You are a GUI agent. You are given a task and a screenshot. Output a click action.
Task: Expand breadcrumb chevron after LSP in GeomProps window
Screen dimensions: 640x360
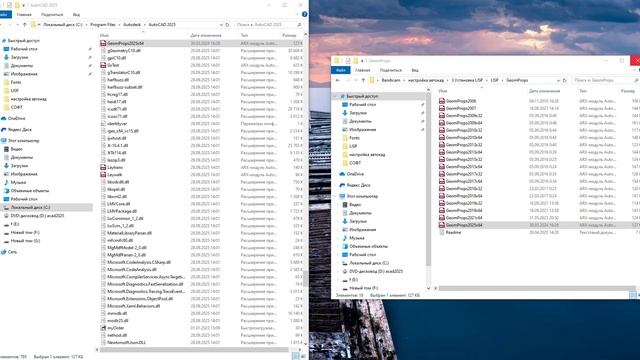coord(502,80)
